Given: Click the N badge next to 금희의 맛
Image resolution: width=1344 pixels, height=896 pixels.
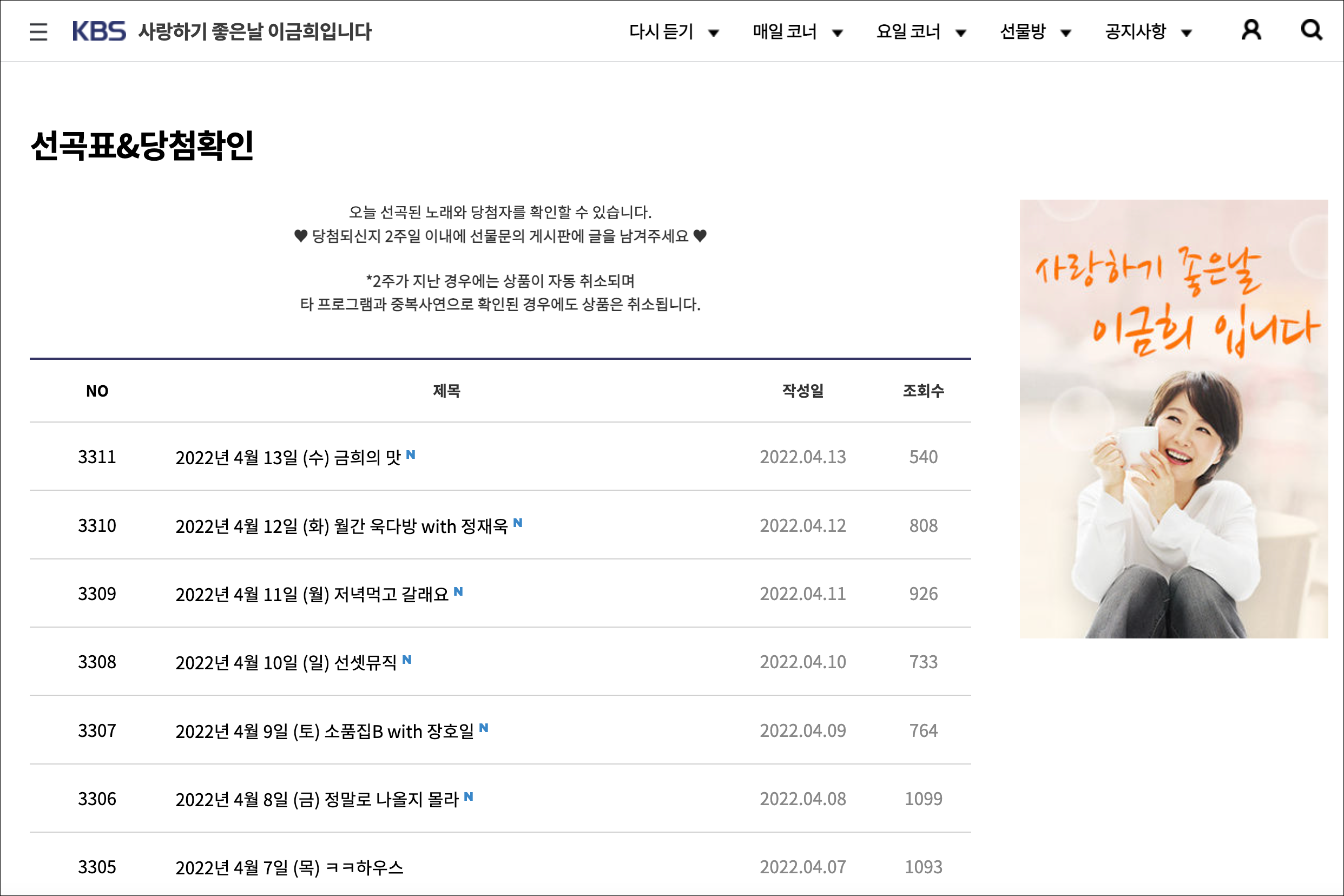Looking at the screenshot, I should tap(410, 455).
